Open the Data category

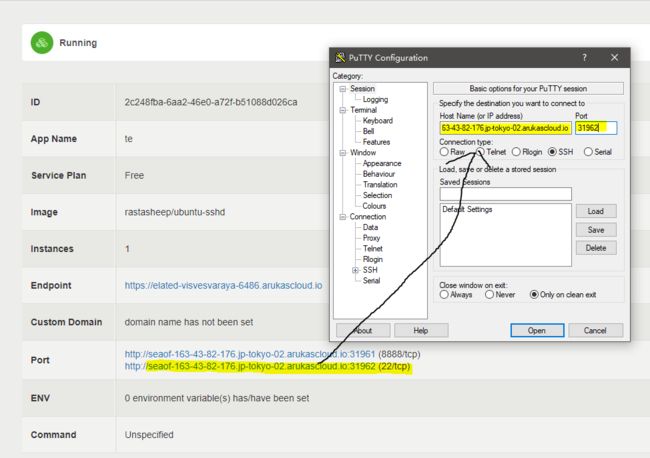click(x=370, y=228)
